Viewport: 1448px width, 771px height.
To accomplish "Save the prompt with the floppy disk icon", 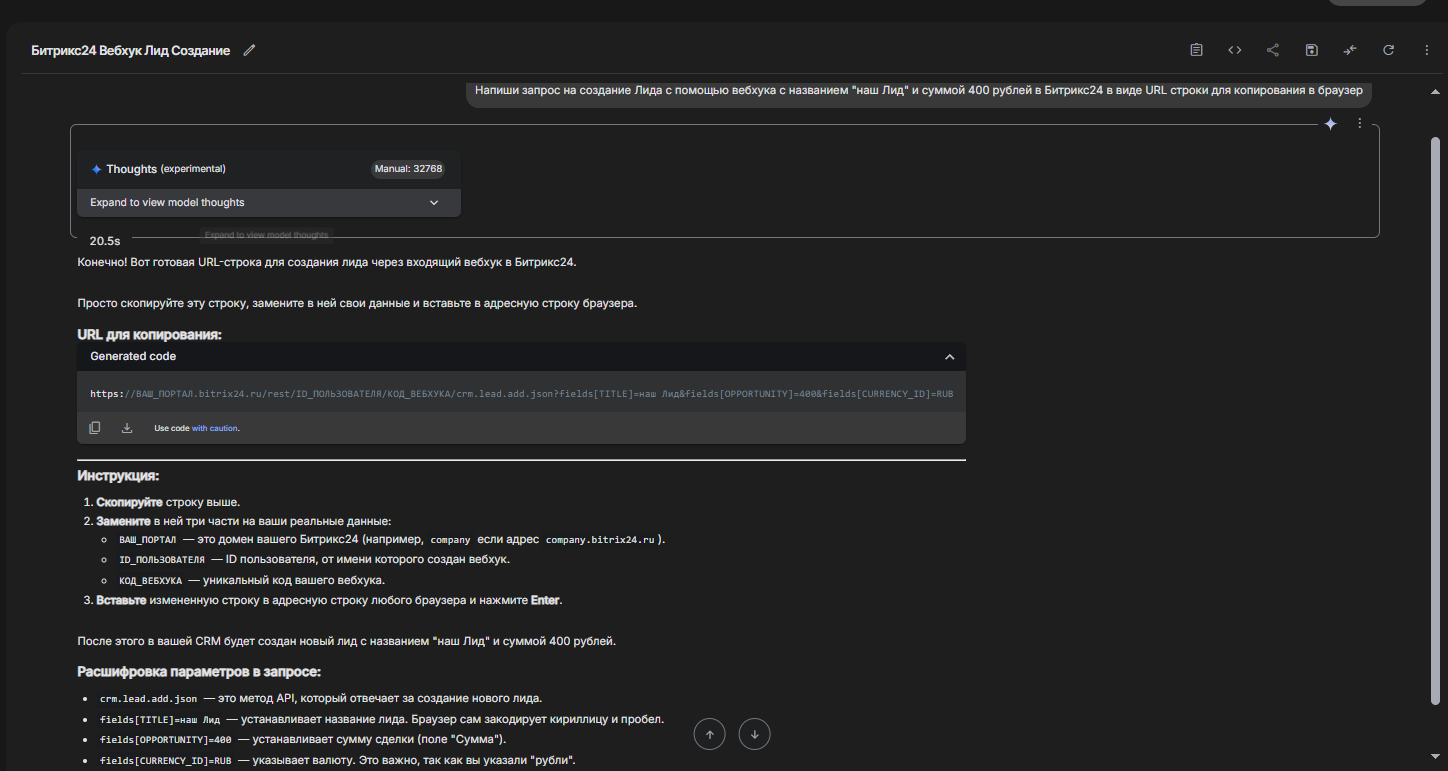I will [1312, 50].
